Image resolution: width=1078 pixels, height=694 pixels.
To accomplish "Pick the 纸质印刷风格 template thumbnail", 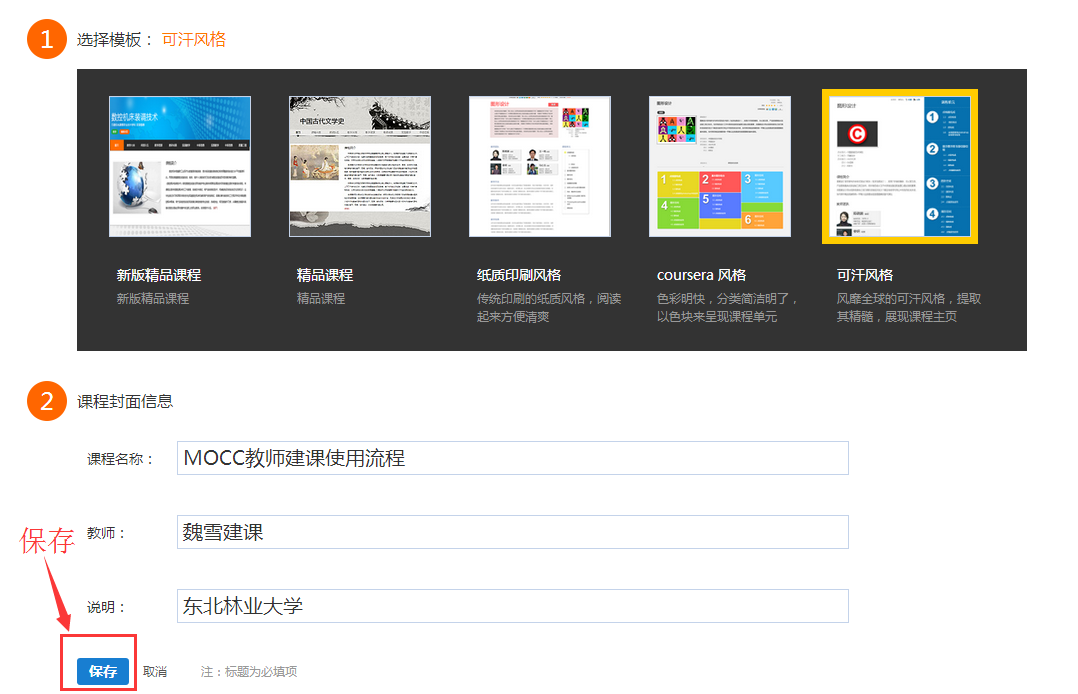I will [x=540, y=166].
